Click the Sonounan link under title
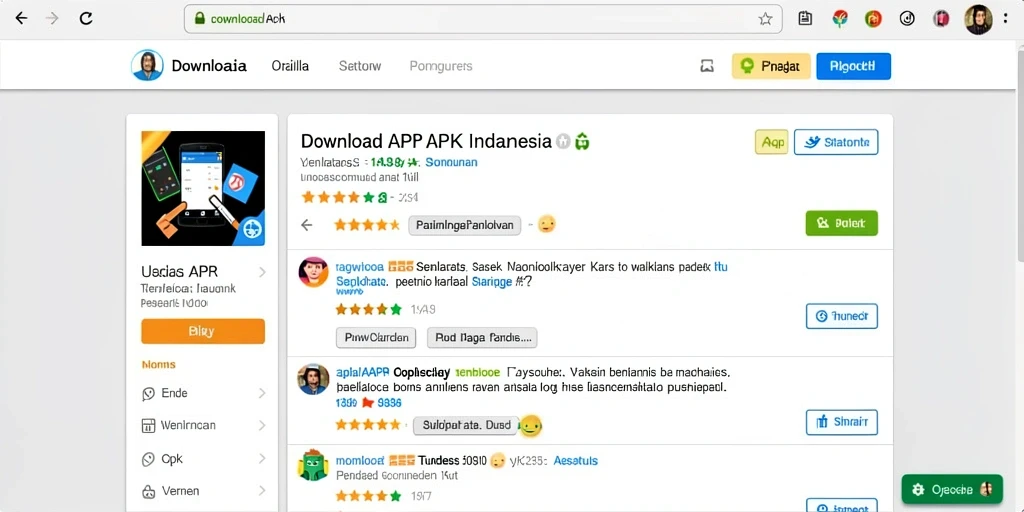Viewport: 1024px width, 512px height. pyautogui.click(x=451, y=162)
